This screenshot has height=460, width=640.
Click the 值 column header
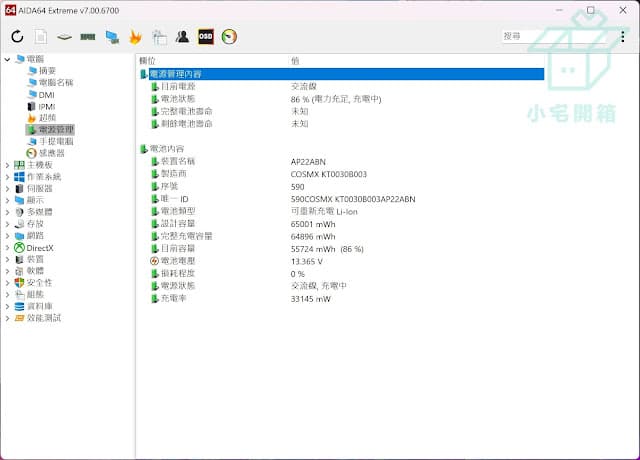[295, 61]
